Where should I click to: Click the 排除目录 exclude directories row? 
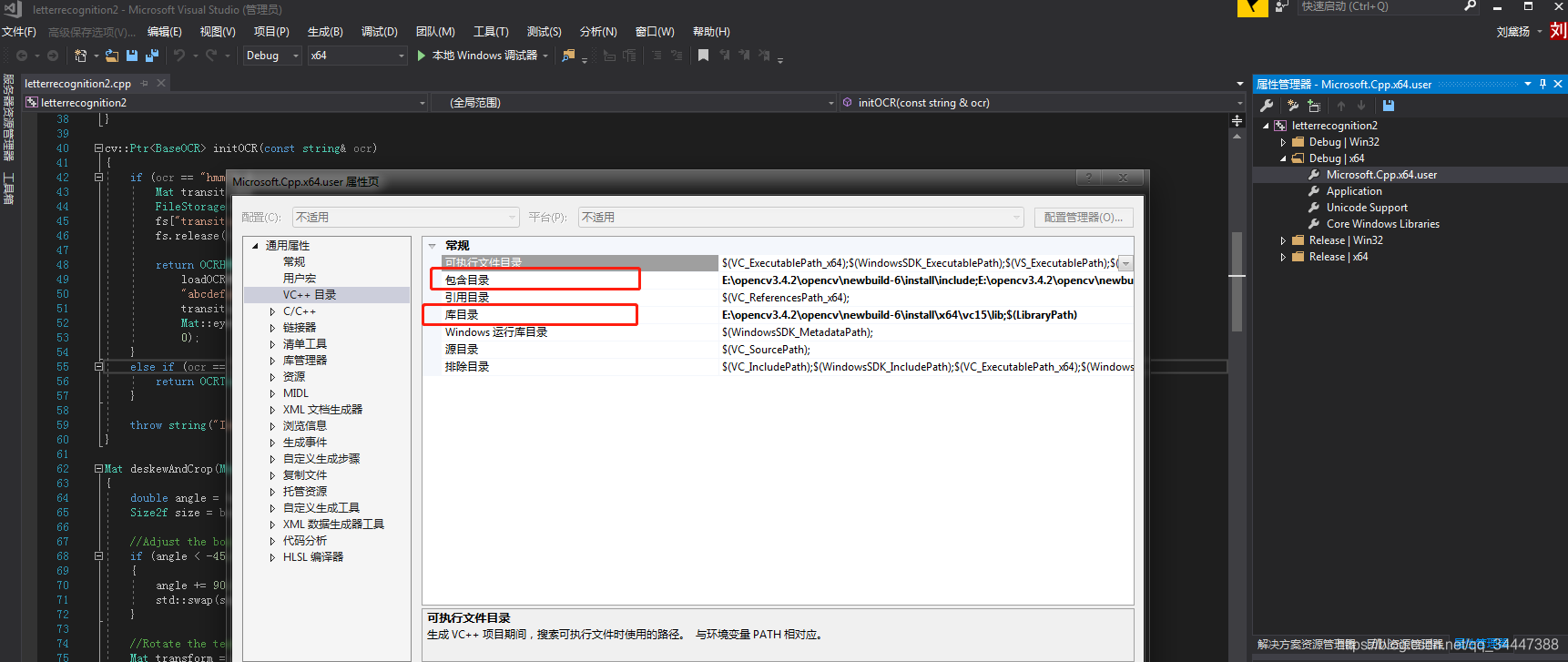(779, 367)
